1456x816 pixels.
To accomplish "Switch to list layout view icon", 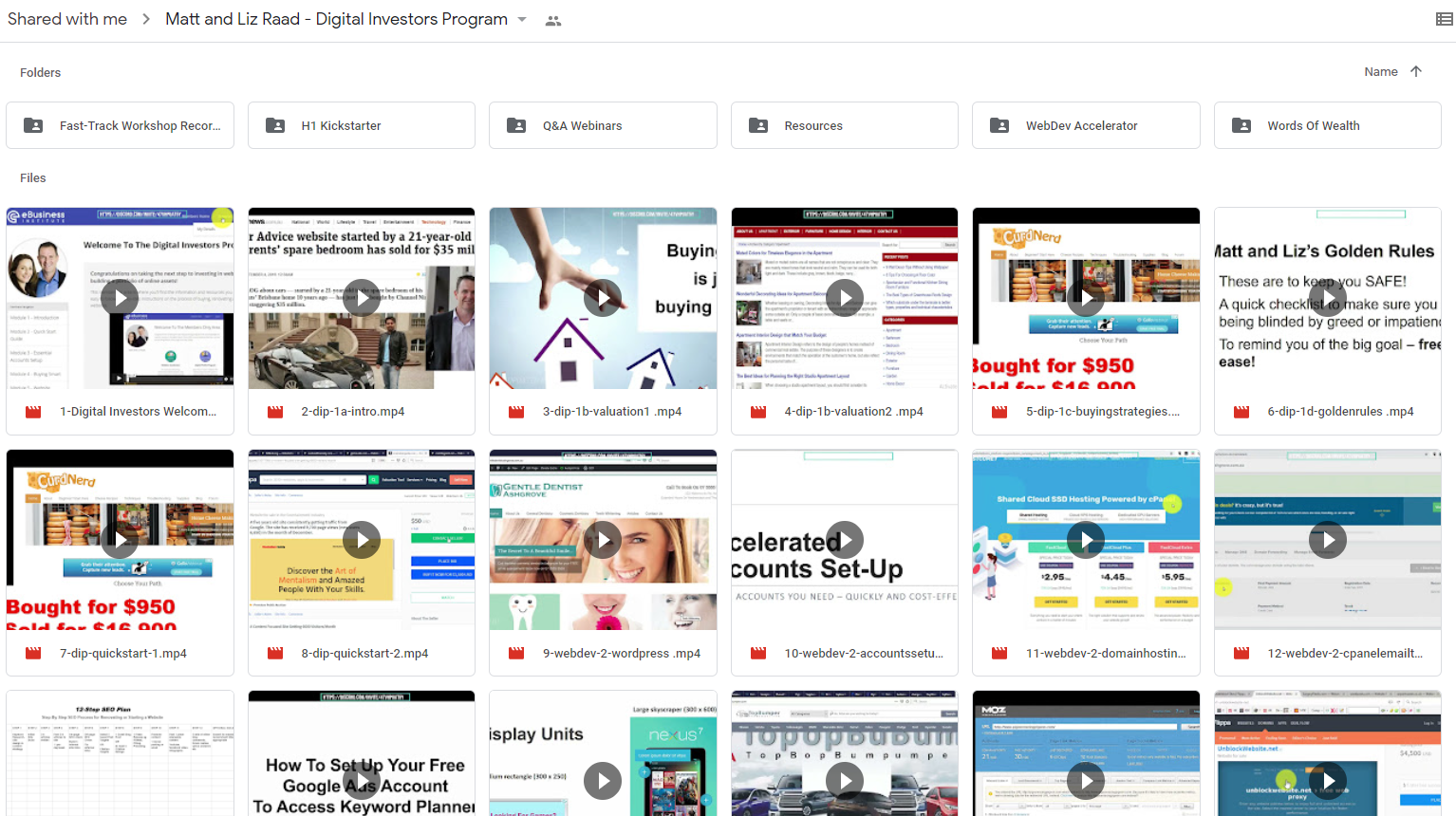I will [1444, 19].
